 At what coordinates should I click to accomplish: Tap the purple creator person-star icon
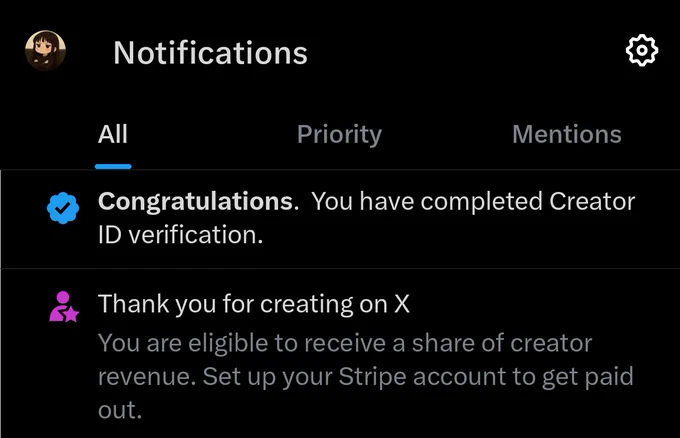point(64,307)
